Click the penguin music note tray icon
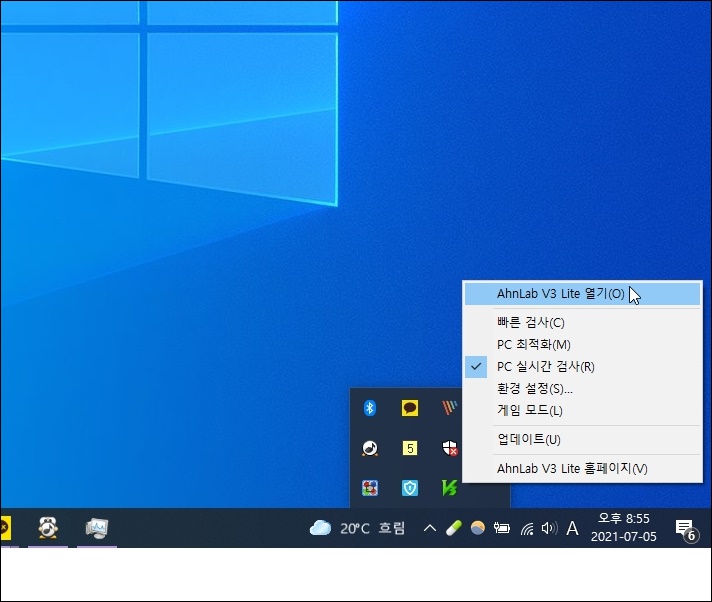 point(370,449)
